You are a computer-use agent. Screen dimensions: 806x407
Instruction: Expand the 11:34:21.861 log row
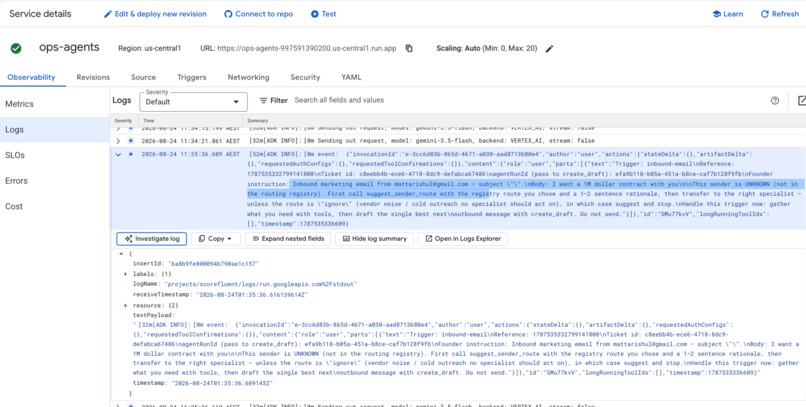click(x=118, y=141)
